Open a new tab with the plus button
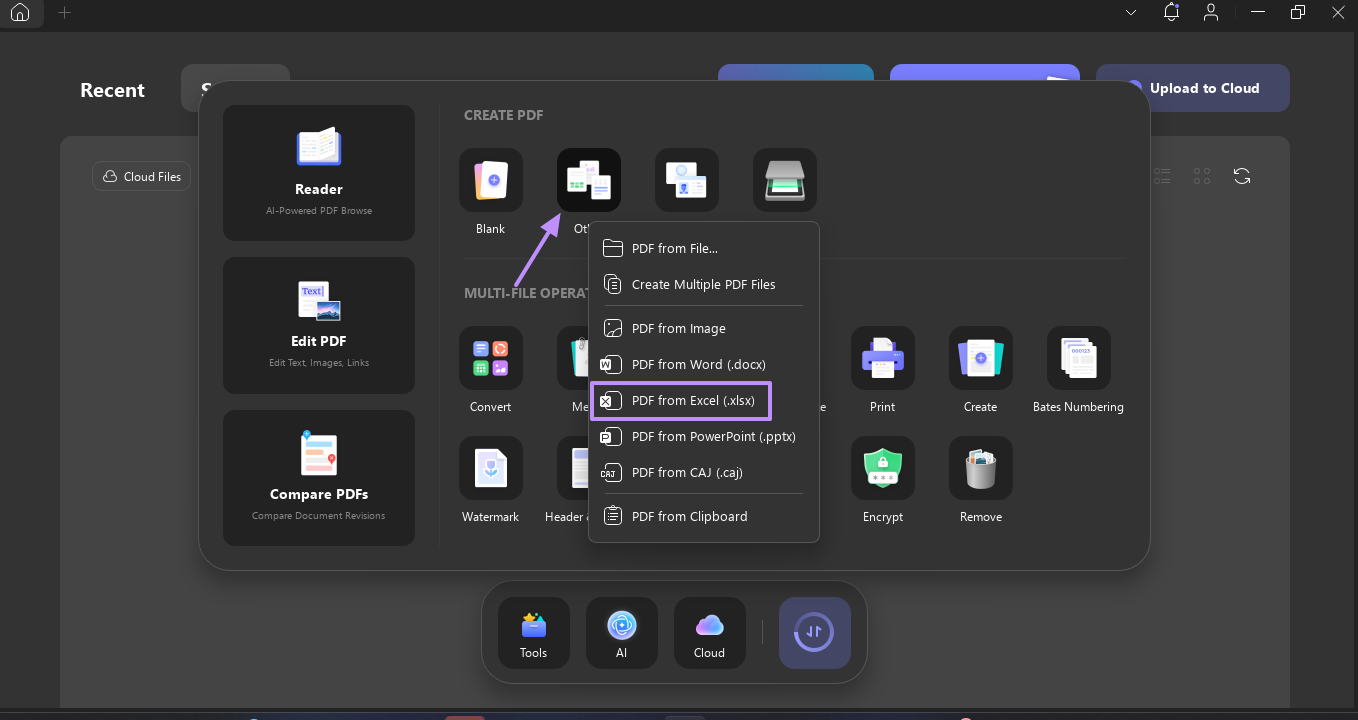 coord(64,14)
